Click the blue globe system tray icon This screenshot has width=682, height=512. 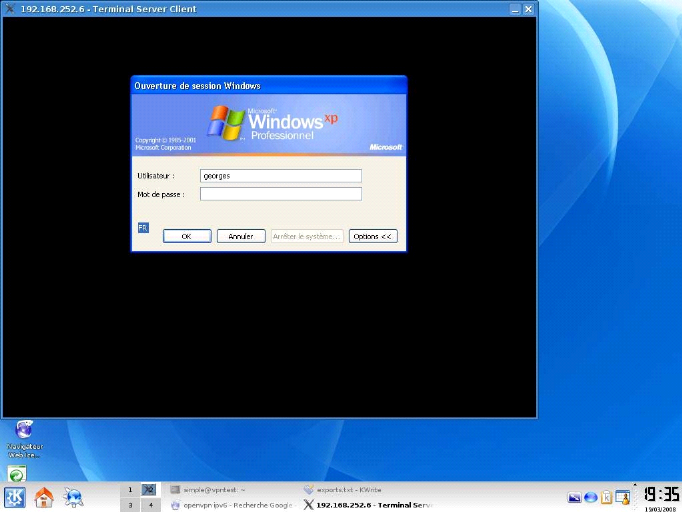[590, 497]
